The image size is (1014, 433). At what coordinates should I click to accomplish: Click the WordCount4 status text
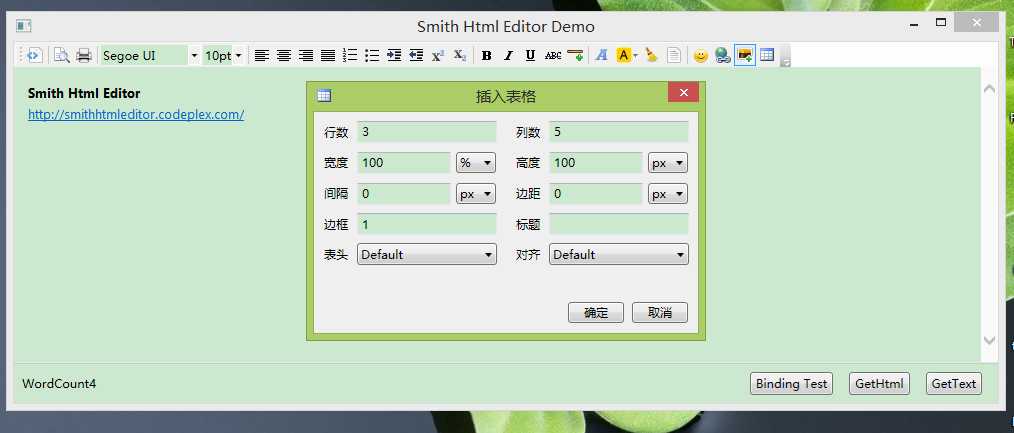click(x=59, y=384)
